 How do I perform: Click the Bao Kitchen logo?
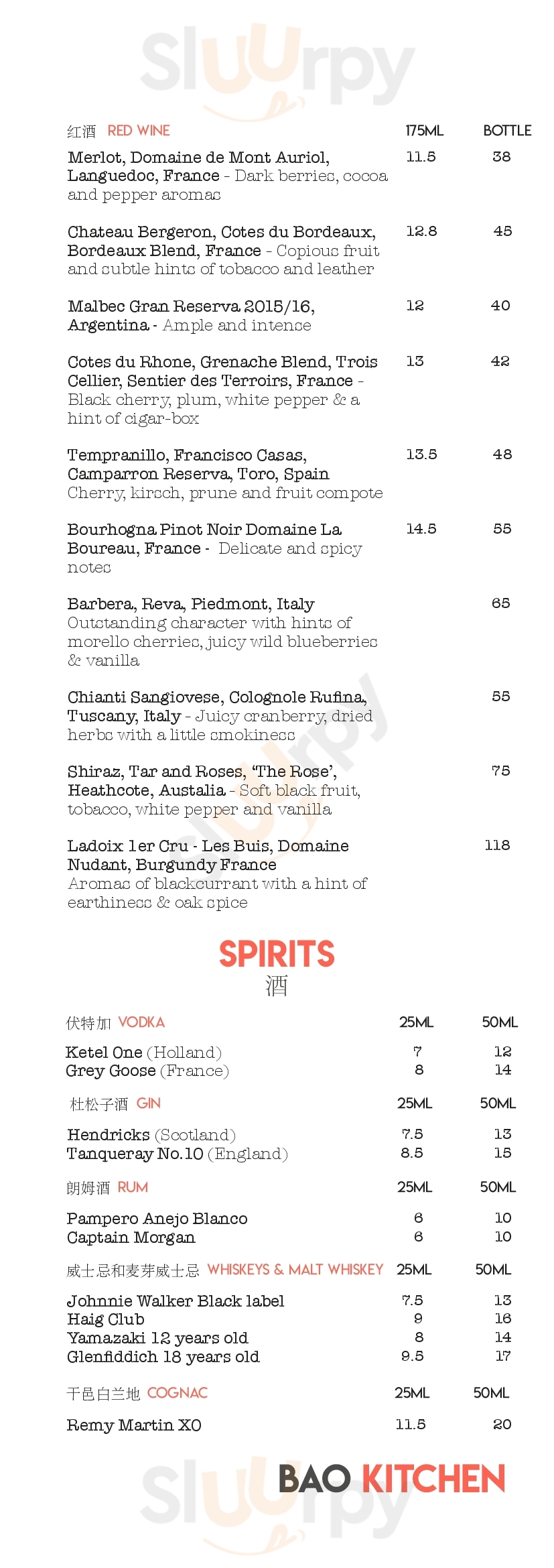(x=391, y=1479)
